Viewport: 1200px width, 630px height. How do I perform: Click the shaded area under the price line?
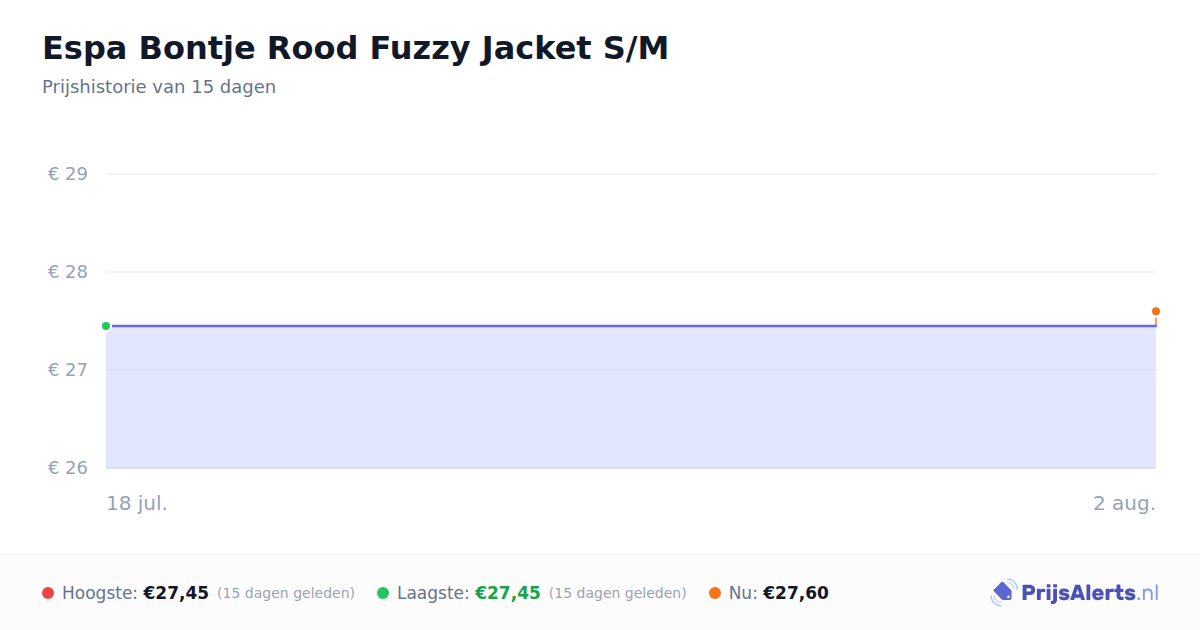point(631,397)
